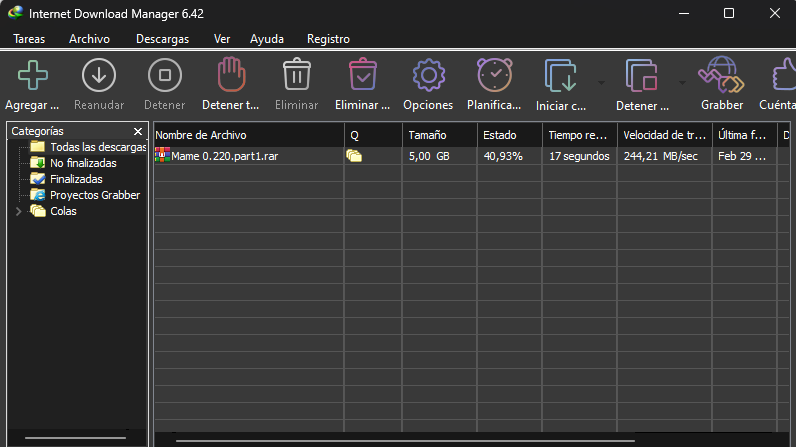This screenshot has height=447, width=796.
Task: Expand the Colas tree node
Action: (x=17, y=211)
